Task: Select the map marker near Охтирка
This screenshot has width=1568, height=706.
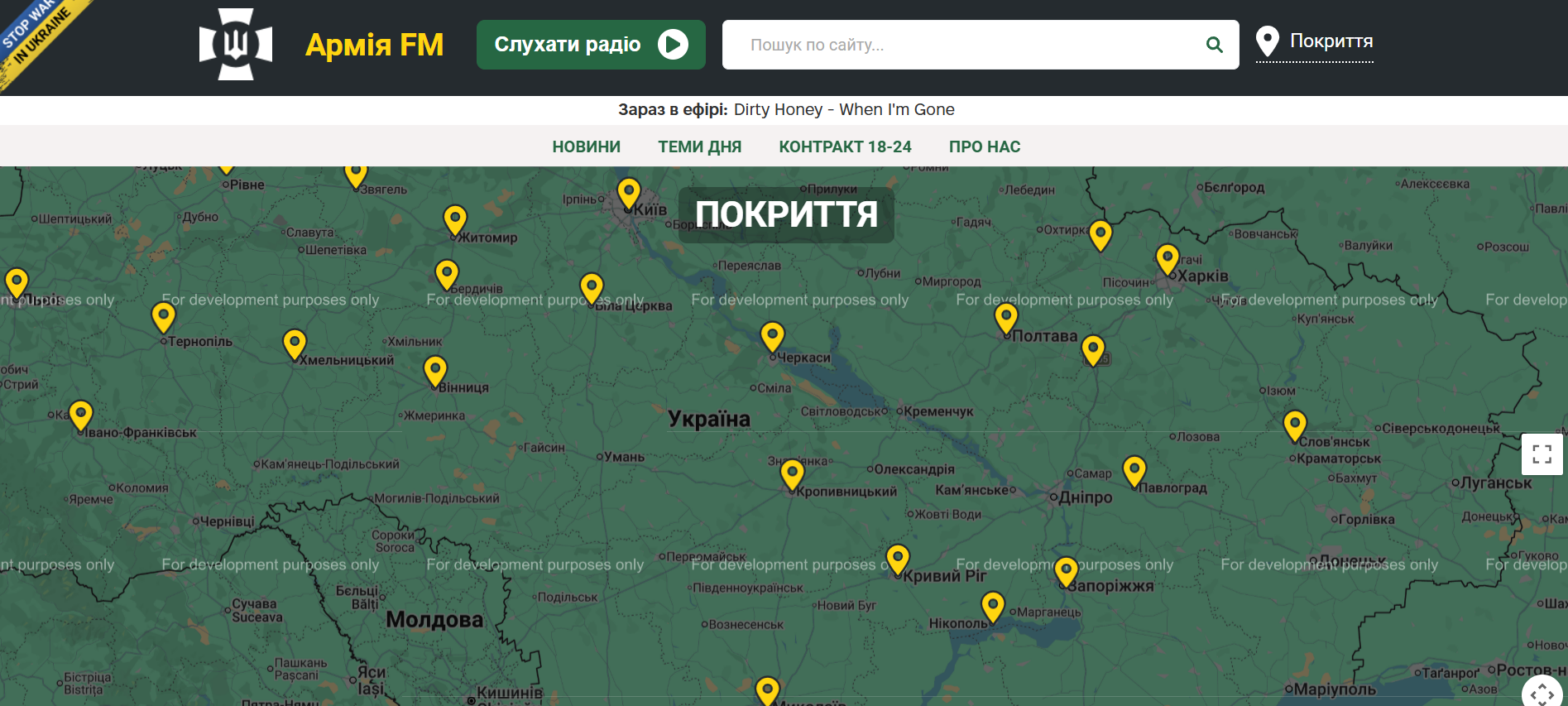Action: 1100,237
